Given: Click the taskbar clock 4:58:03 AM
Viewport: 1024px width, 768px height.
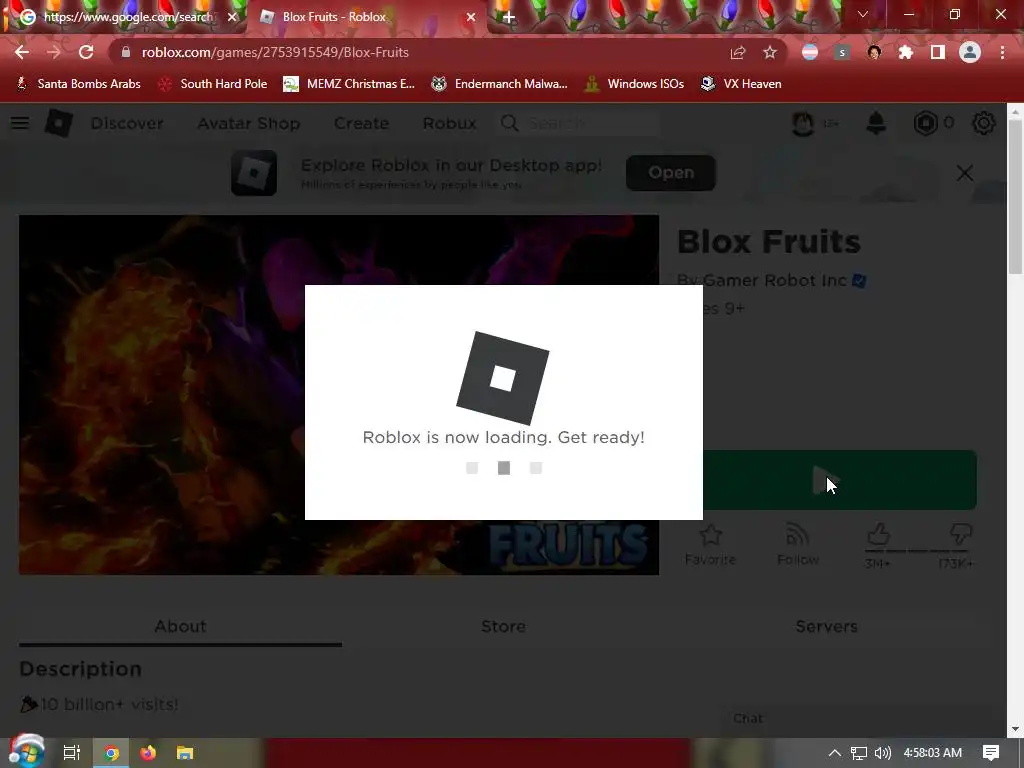Looking at the screenshot, I should 933,753.
